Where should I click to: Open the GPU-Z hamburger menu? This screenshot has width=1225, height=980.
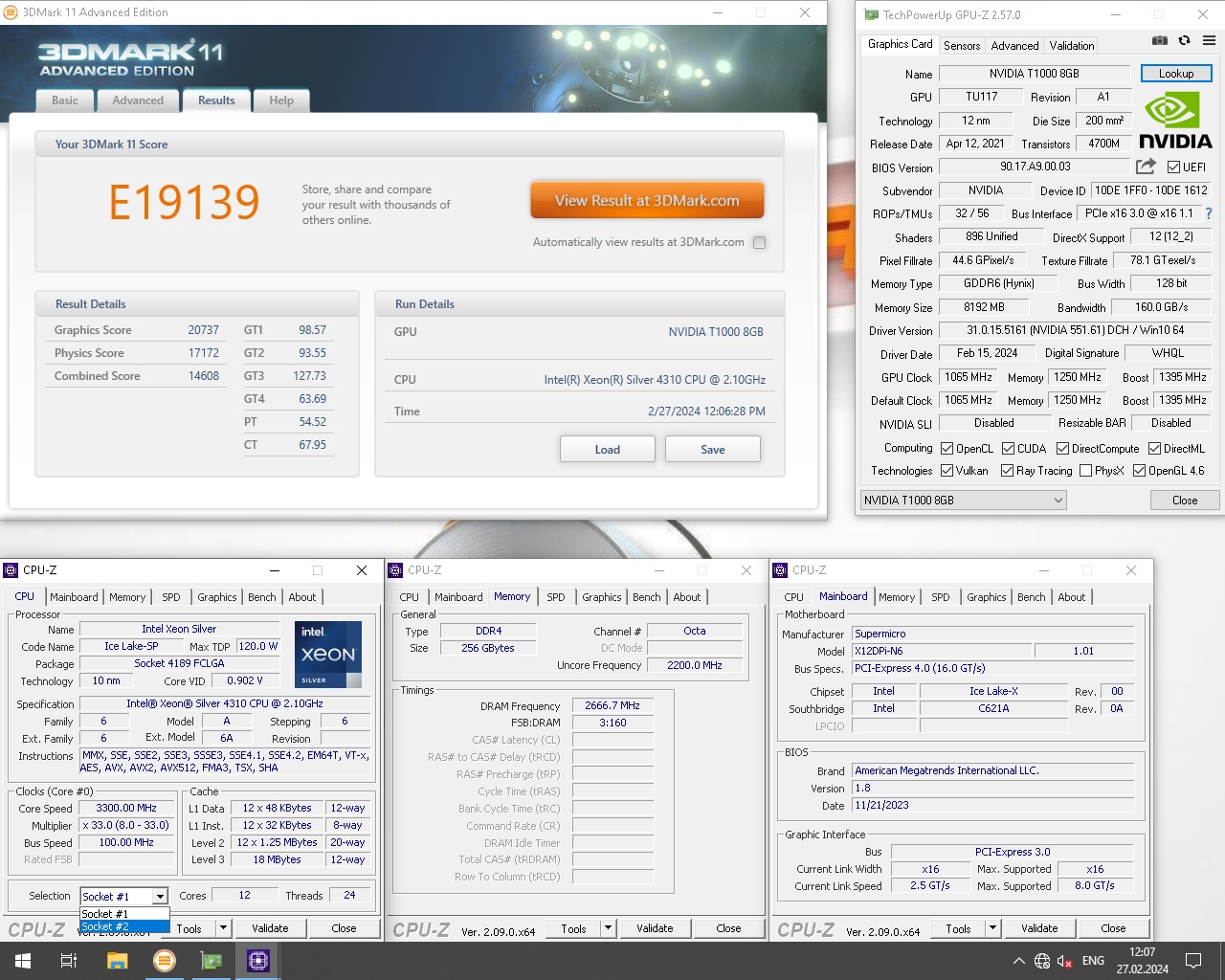1209,40
